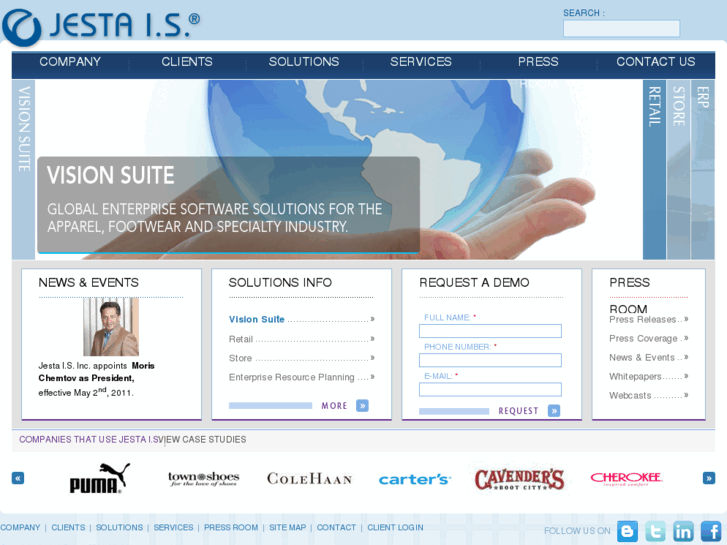Click Moris Chemtov's photo

click(x=111, y=327)
